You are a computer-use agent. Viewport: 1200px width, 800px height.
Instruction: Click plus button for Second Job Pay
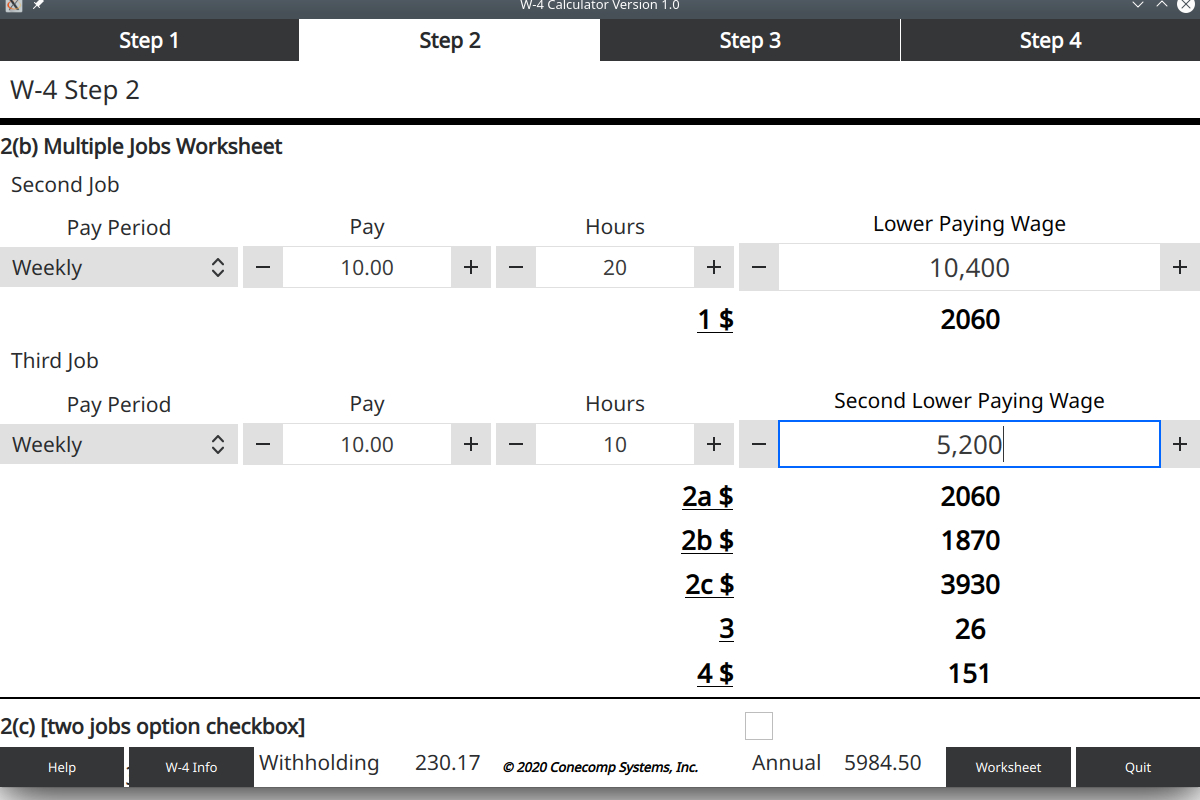pos(471,268)
